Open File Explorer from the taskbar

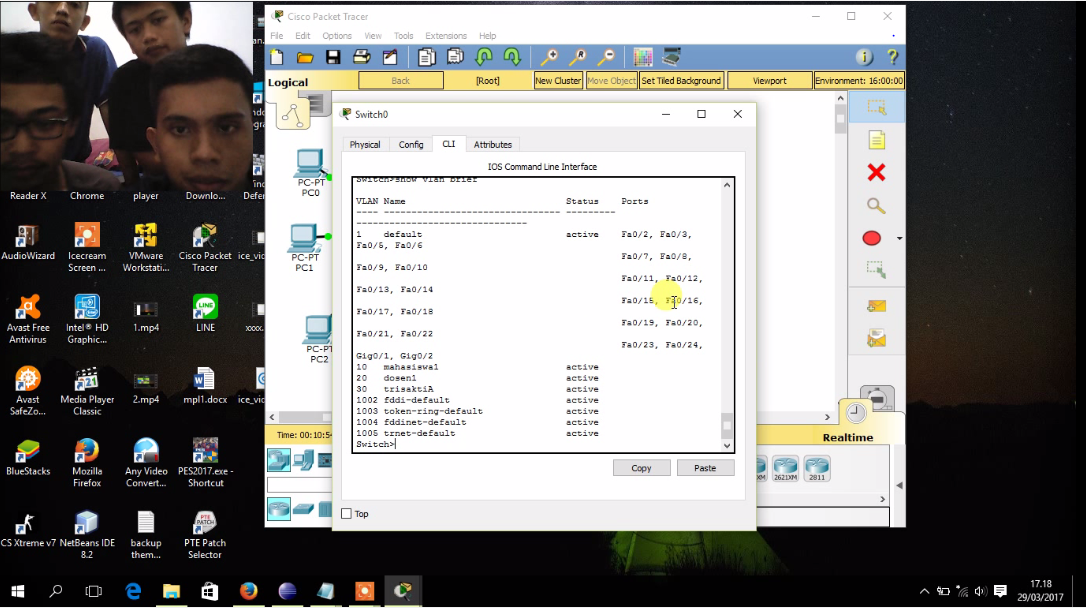(171, 591)
